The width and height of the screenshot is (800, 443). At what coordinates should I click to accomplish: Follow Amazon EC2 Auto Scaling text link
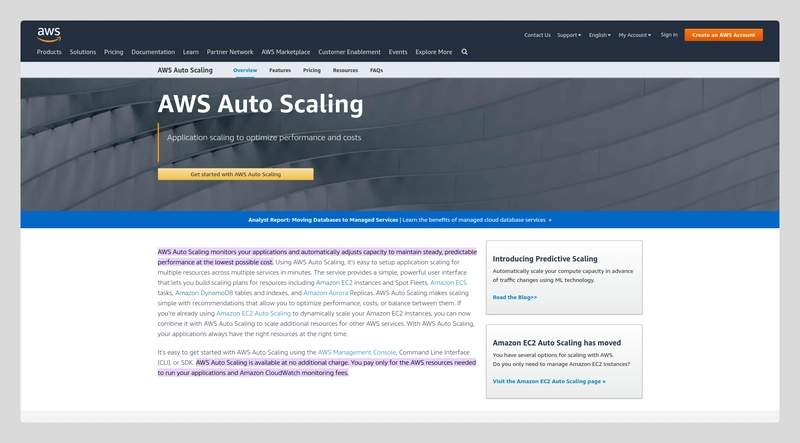(x=254, y=313)
